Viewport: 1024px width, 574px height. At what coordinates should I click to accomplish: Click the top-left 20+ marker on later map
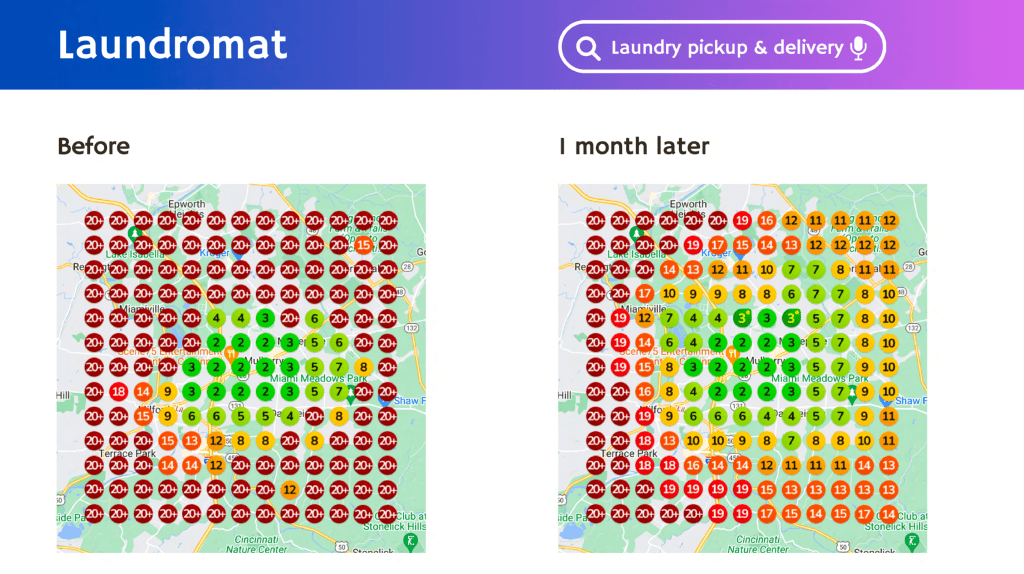pyautogui.click(x=596, y=221)
